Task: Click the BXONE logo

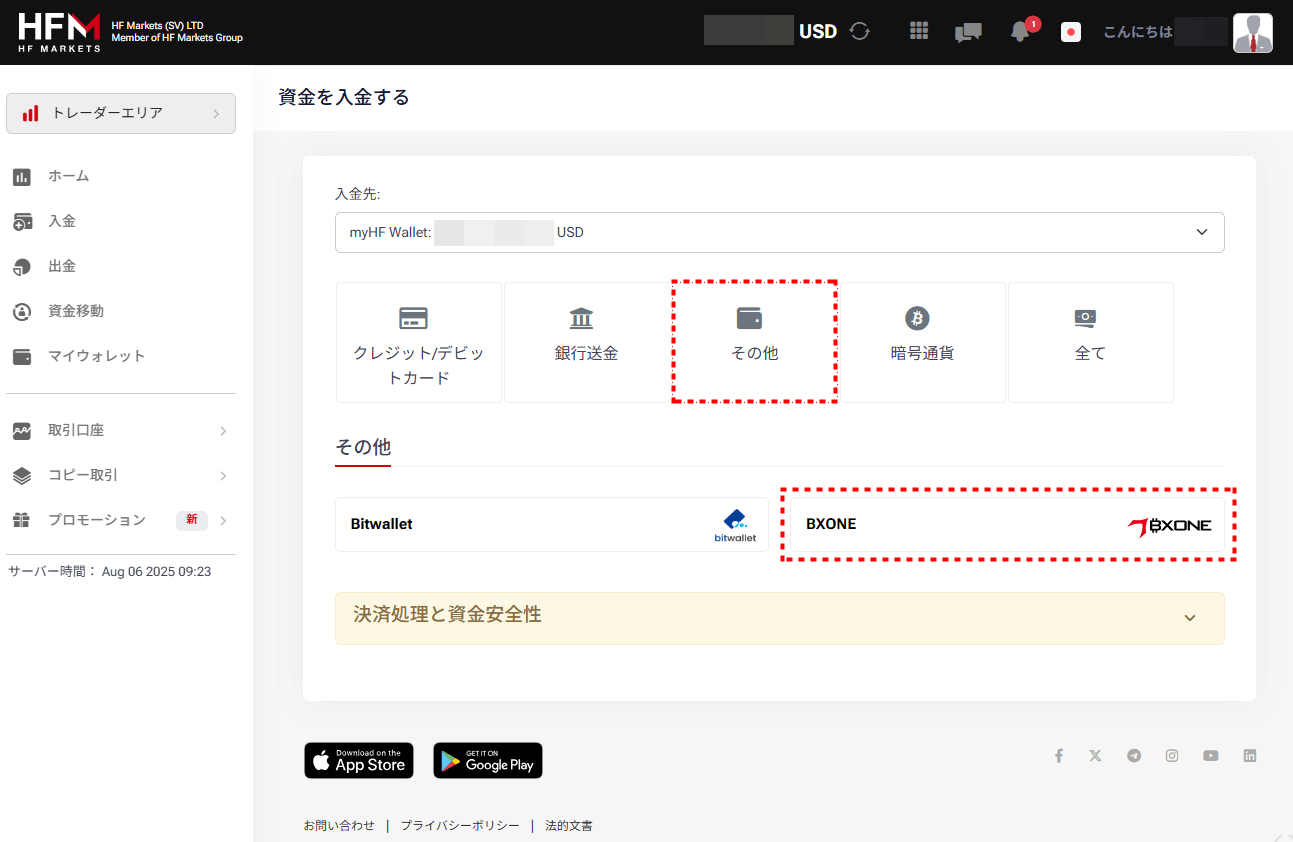Action: (1169, 526)
